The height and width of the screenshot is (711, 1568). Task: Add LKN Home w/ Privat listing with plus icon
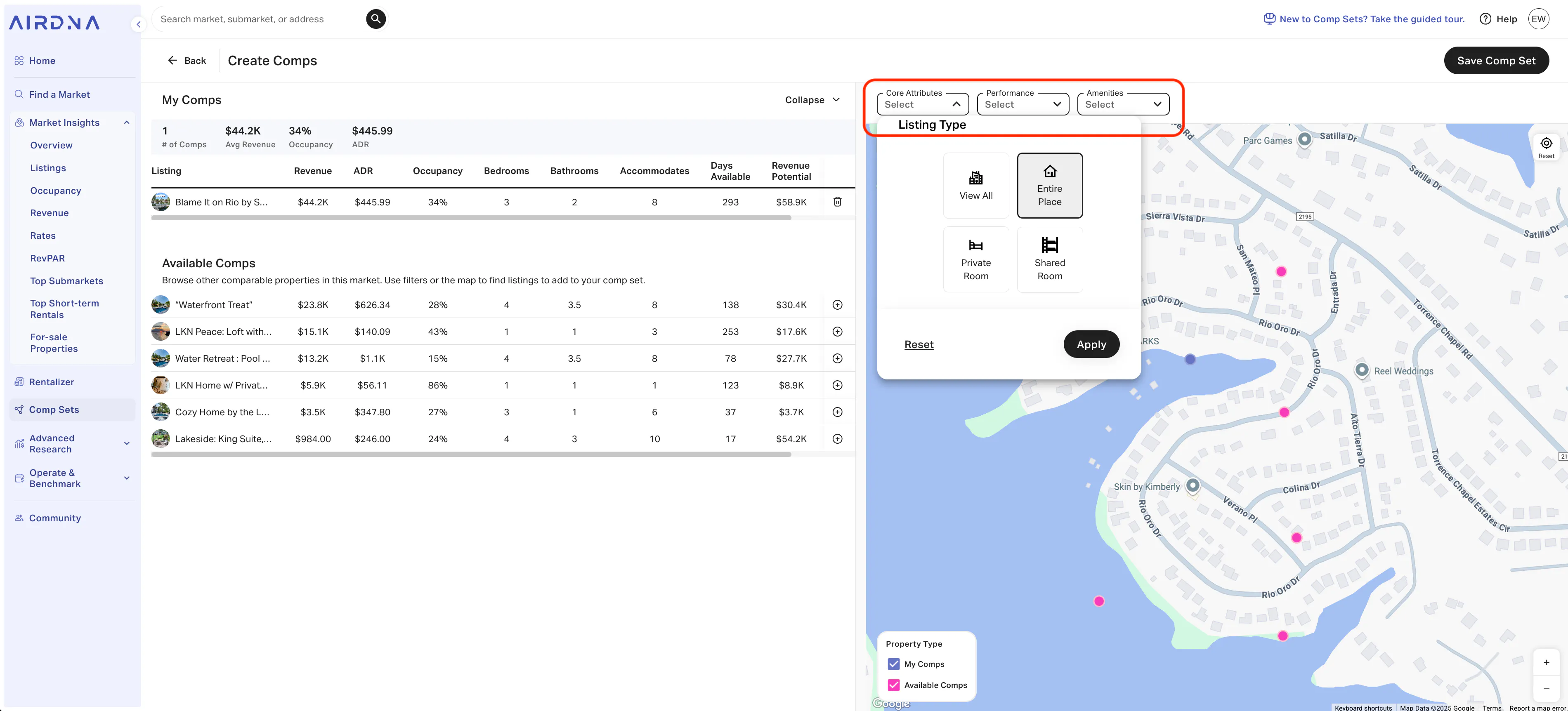(837, 385)
